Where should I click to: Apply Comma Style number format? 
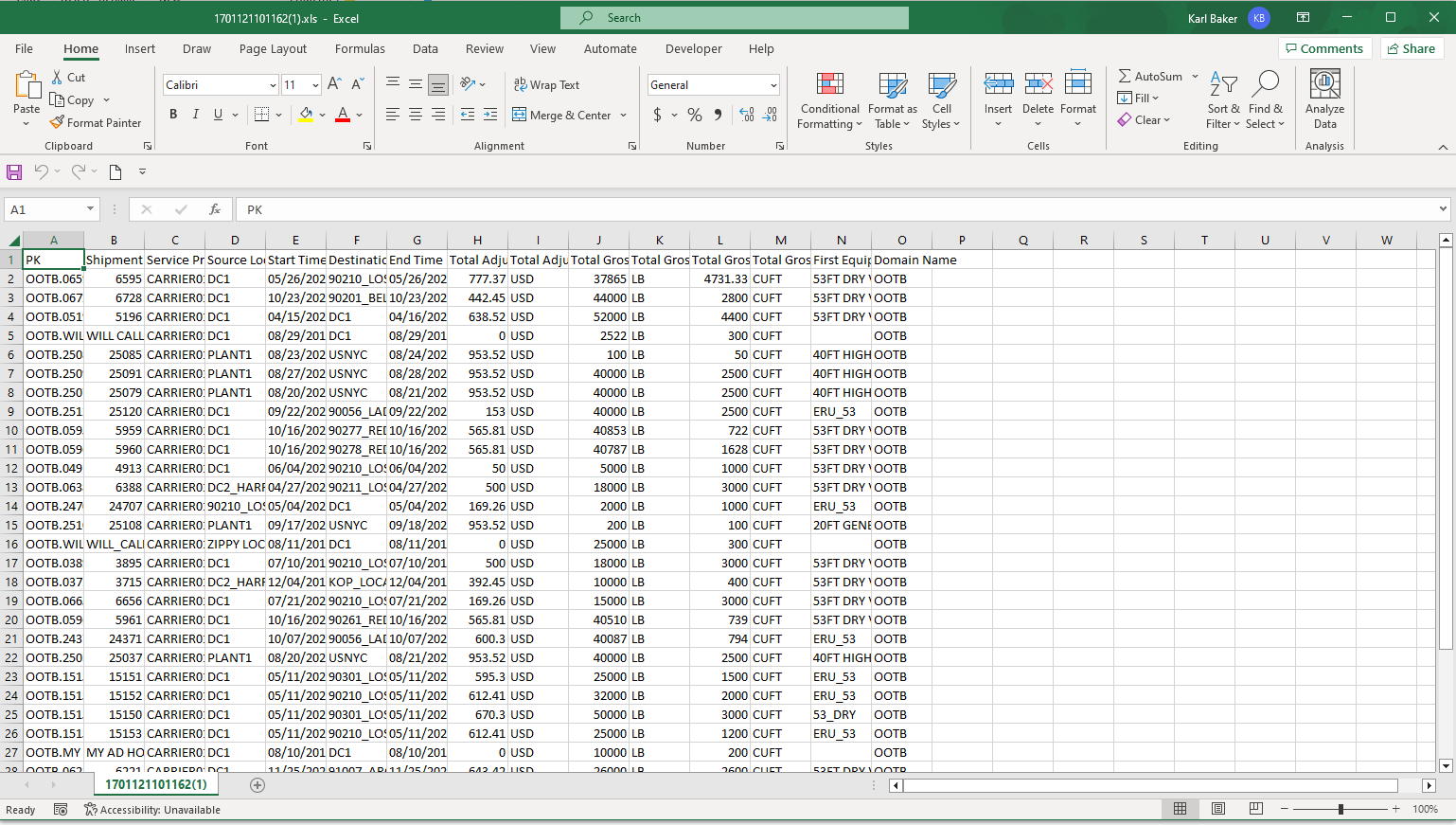(x=718, y=115)
